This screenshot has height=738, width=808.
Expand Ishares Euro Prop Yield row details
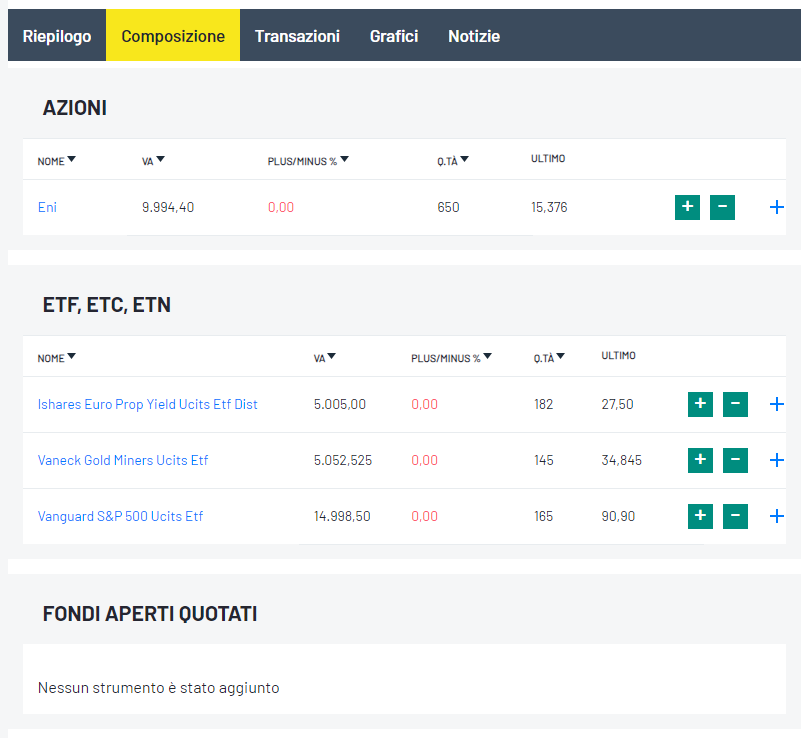tap(777, 404)
